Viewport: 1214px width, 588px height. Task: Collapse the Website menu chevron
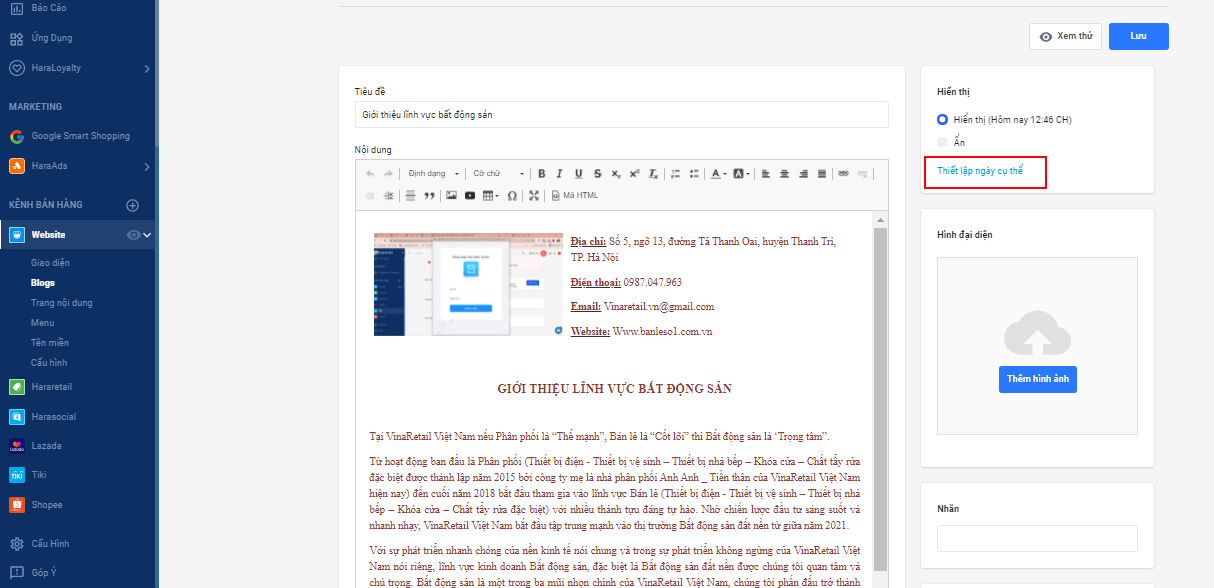pos(148,235)
